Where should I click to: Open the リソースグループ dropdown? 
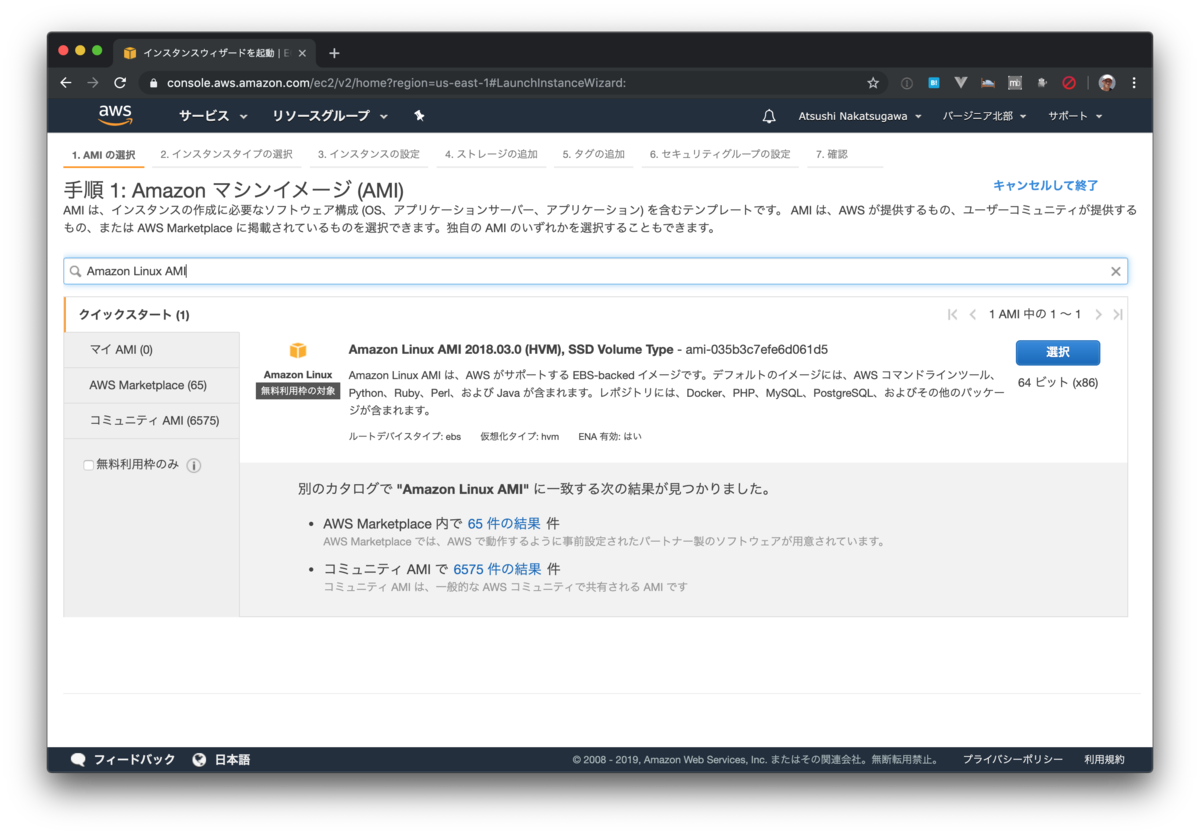330,116
